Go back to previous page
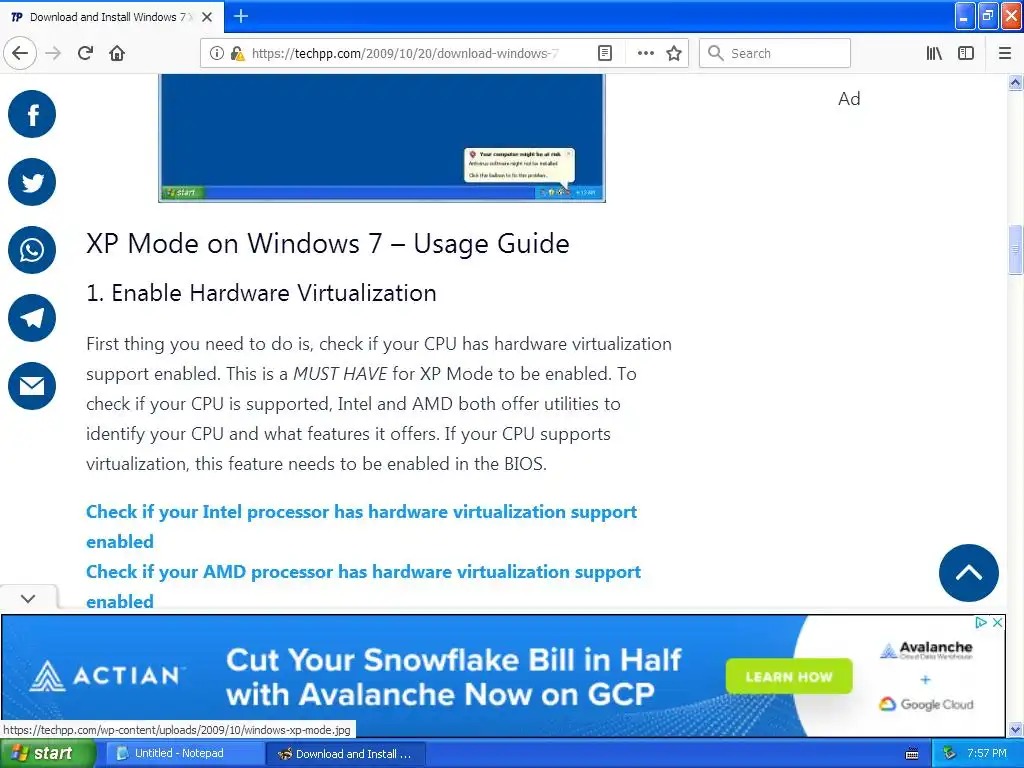Viewport: 1024px width, 768px height. (20, 53)
